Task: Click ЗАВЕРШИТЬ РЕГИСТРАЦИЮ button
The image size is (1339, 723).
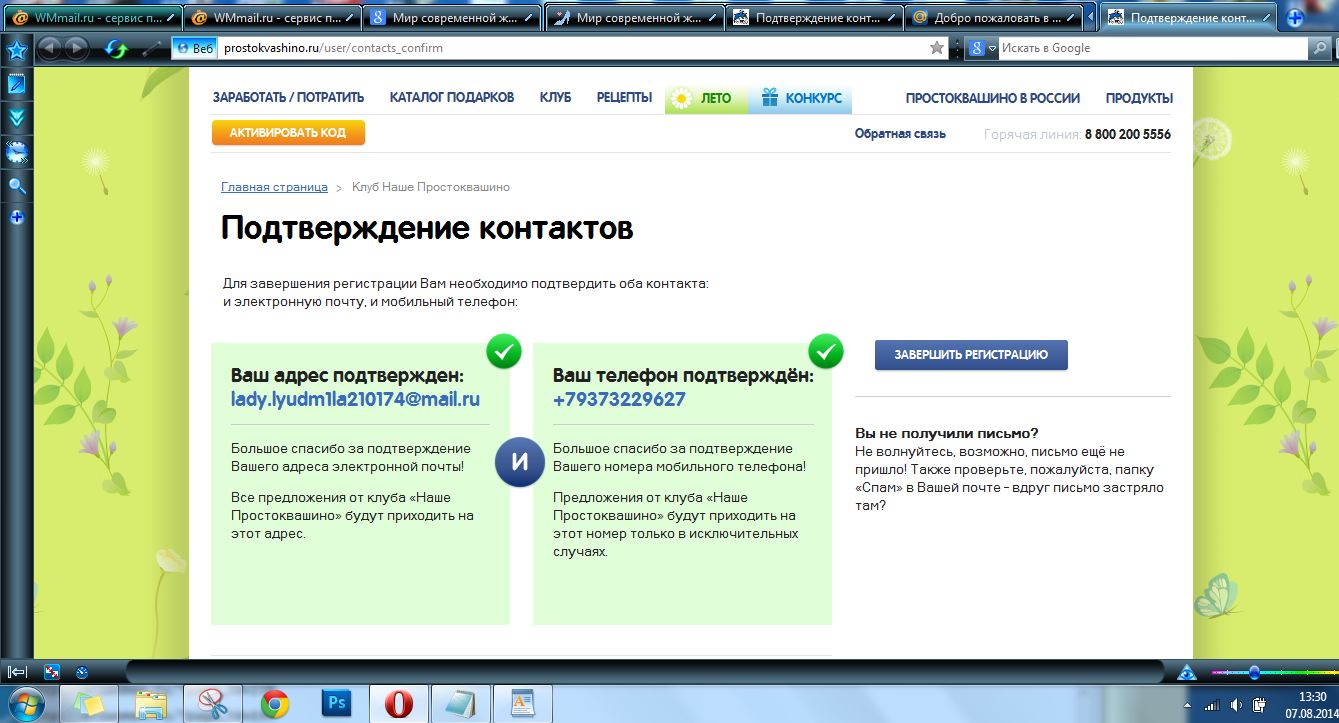Action: click(x=971, y=355)
